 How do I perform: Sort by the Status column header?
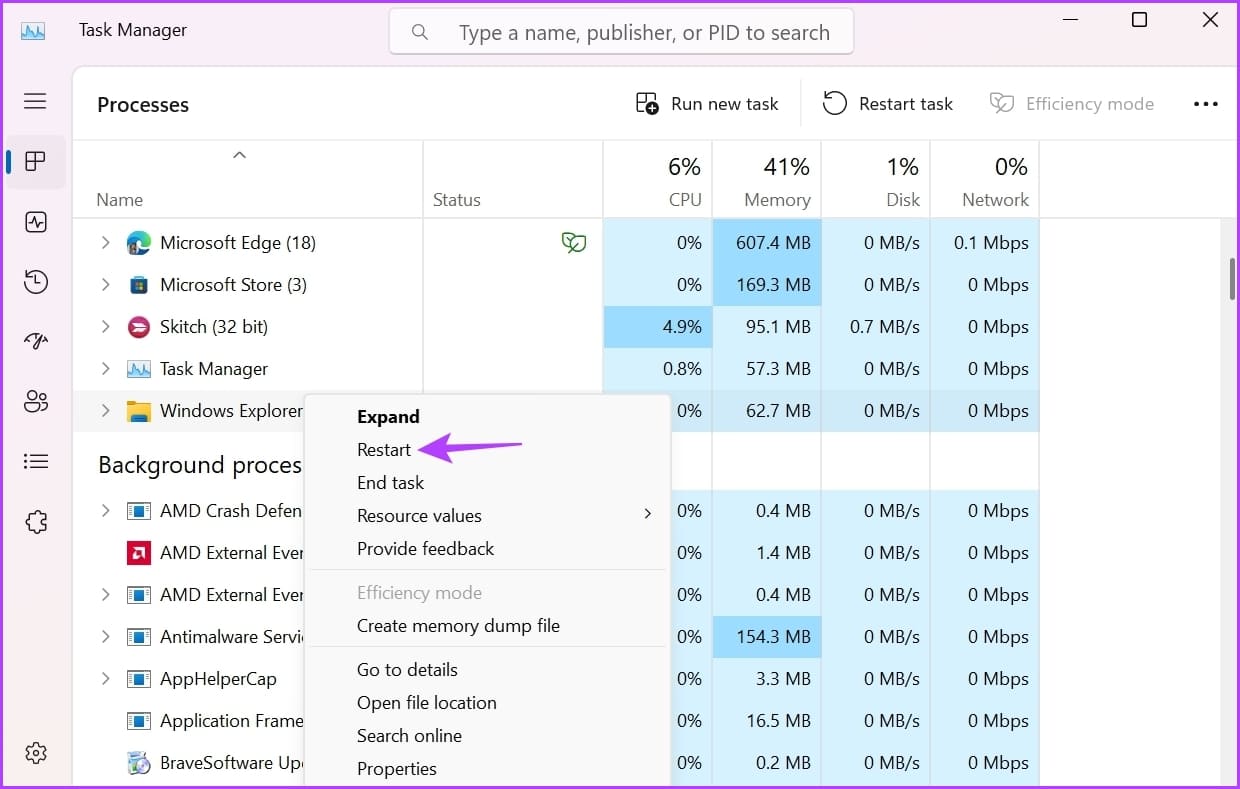513,180
